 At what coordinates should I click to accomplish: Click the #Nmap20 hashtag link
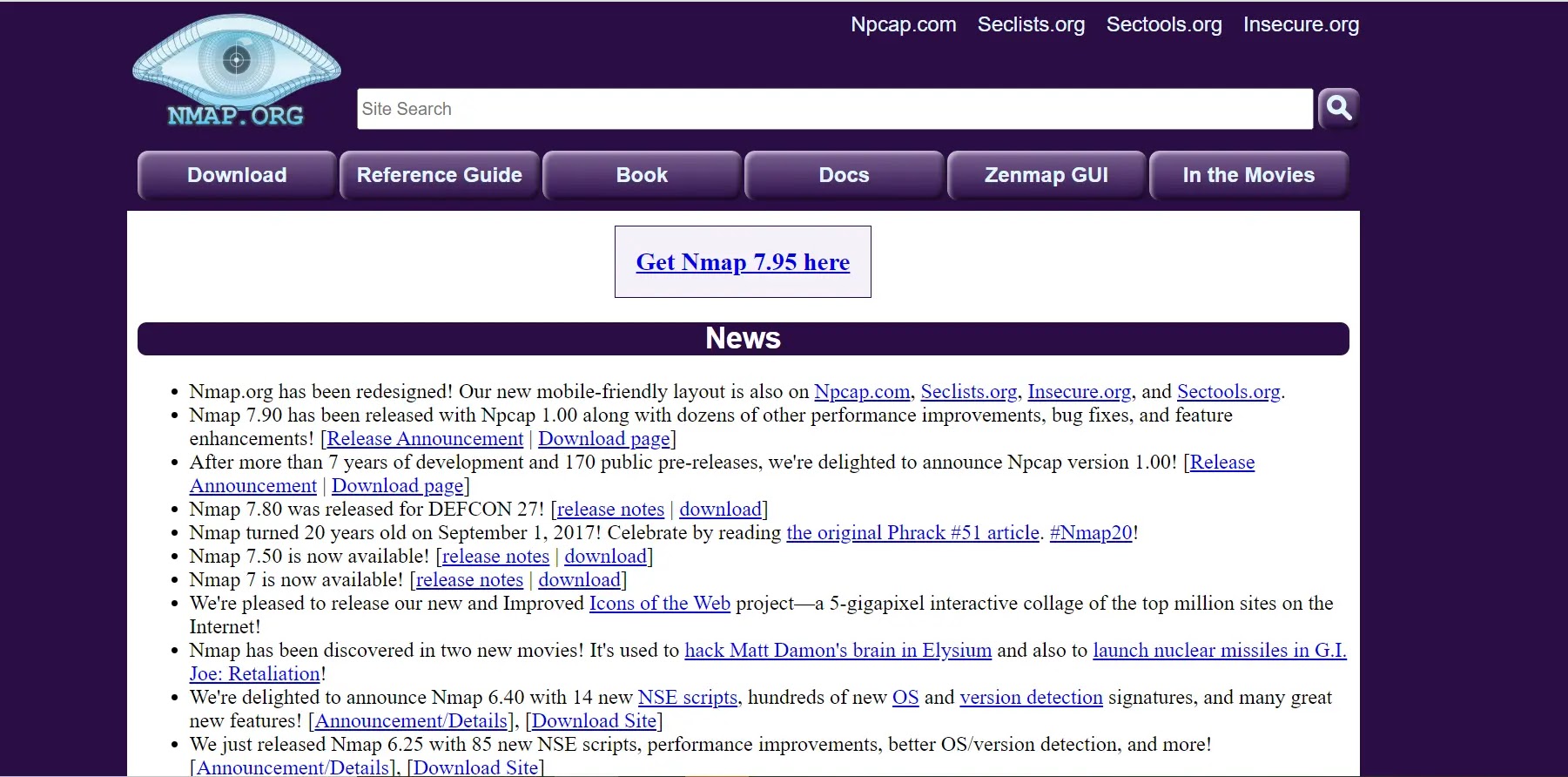click(x=1091, y=533)
